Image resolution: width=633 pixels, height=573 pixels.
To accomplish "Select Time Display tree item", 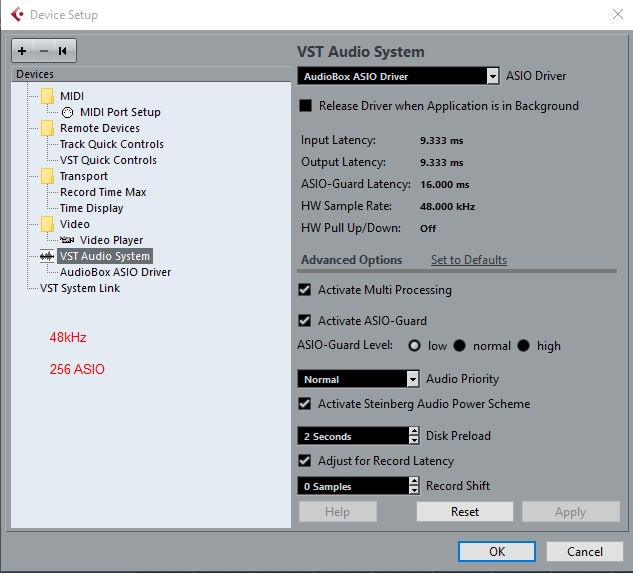I will (x=92, y=208).
